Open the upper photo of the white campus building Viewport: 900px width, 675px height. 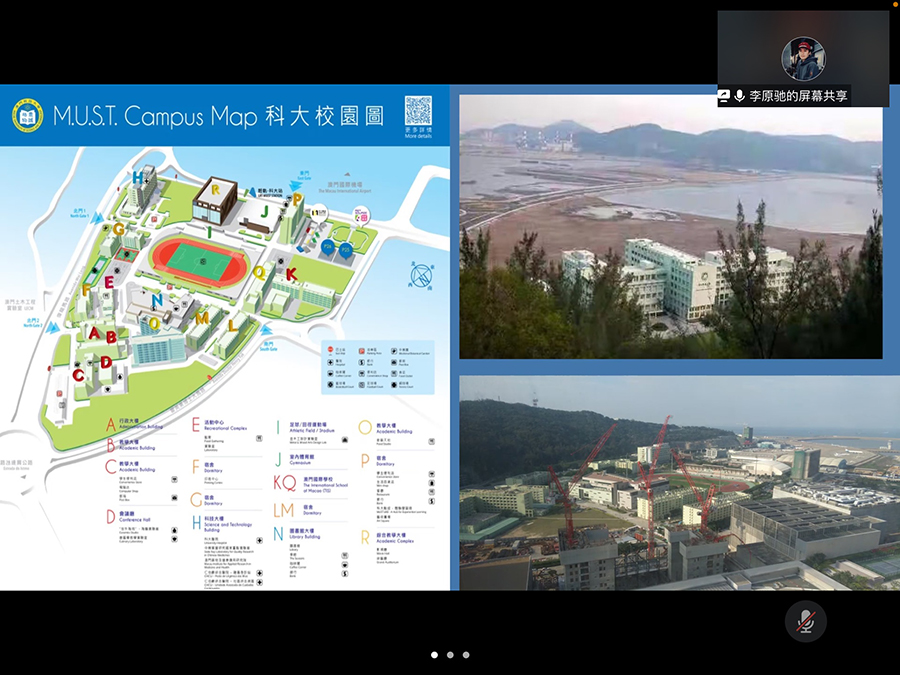click(670, 227)
